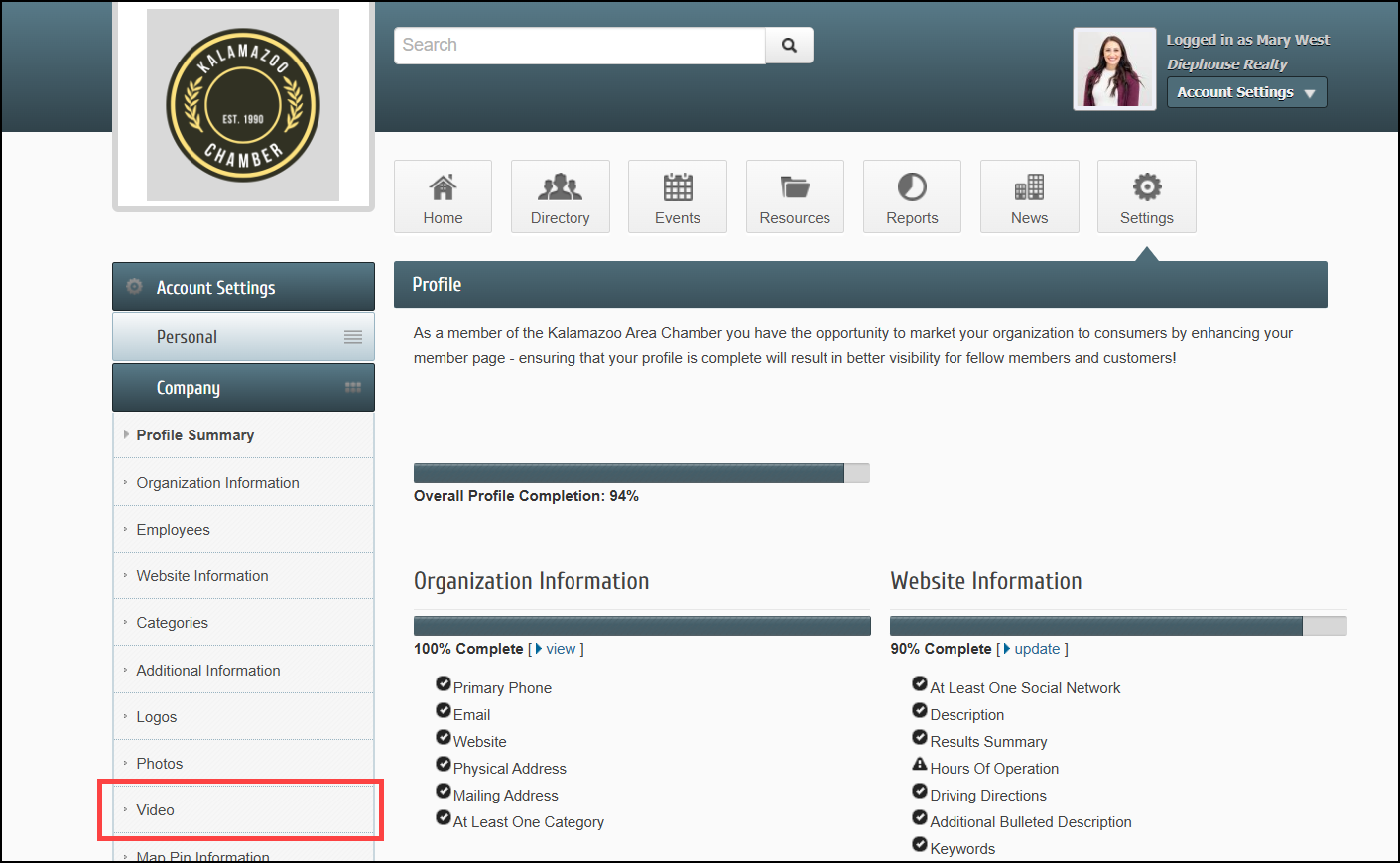Open the Resources folder icon
The height and width of the screenshot is (863, 1400).
pos(795,187)
